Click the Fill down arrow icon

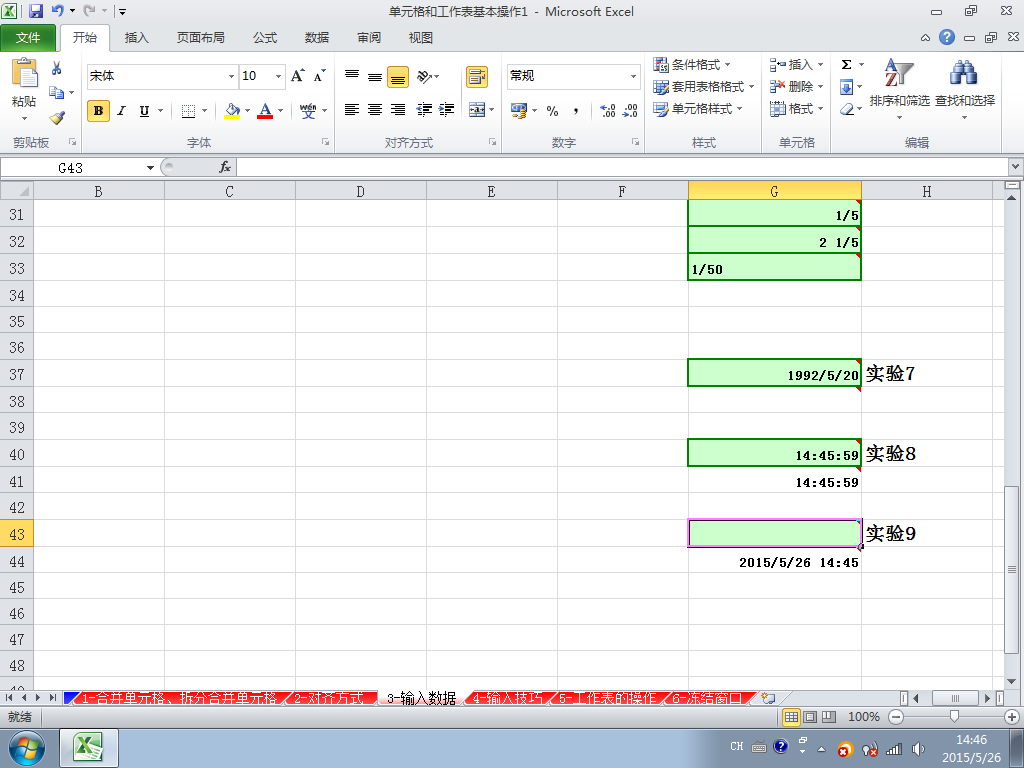coord(846,87)
